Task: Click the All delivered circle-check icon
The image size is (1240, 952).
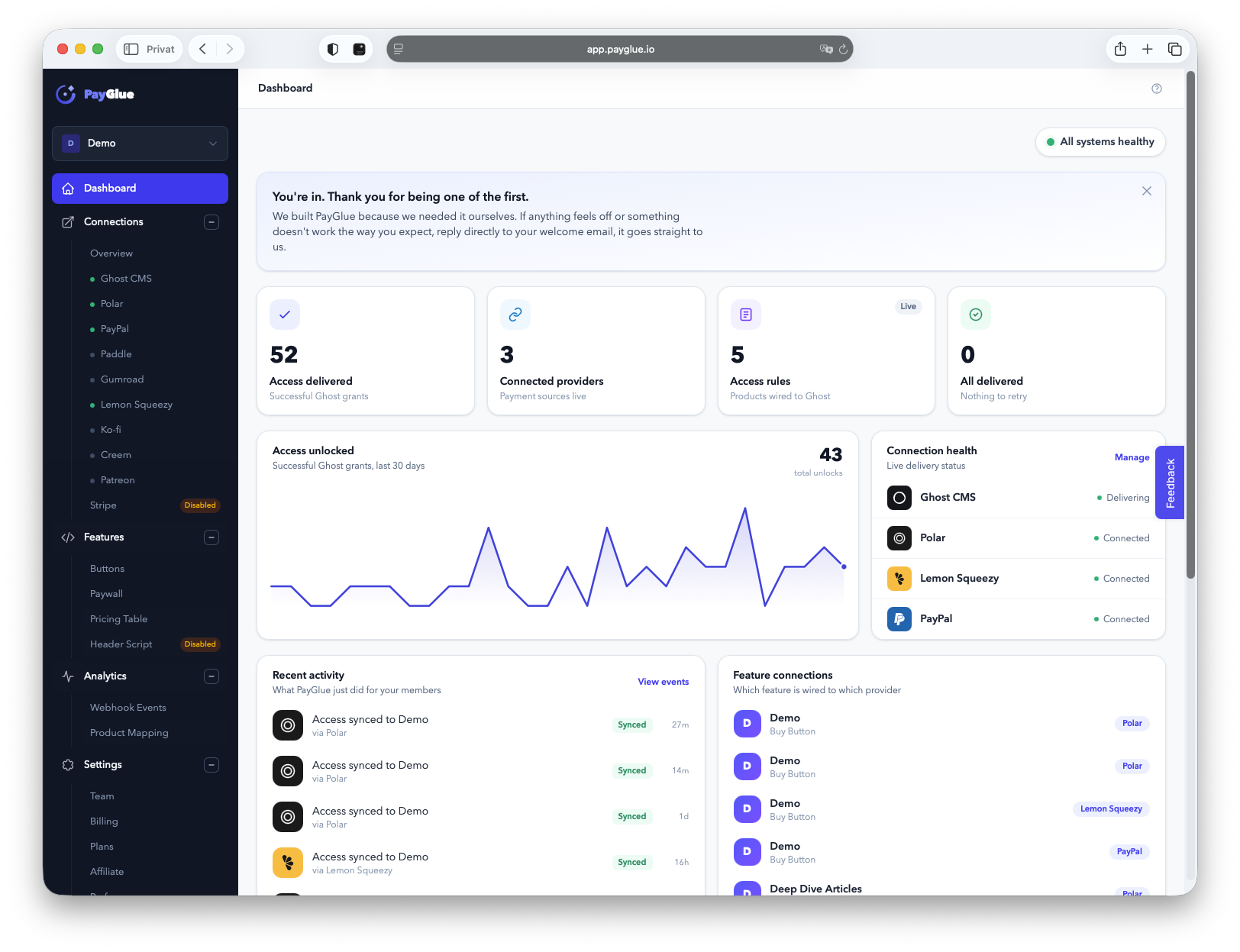Action: pos(976,315)
